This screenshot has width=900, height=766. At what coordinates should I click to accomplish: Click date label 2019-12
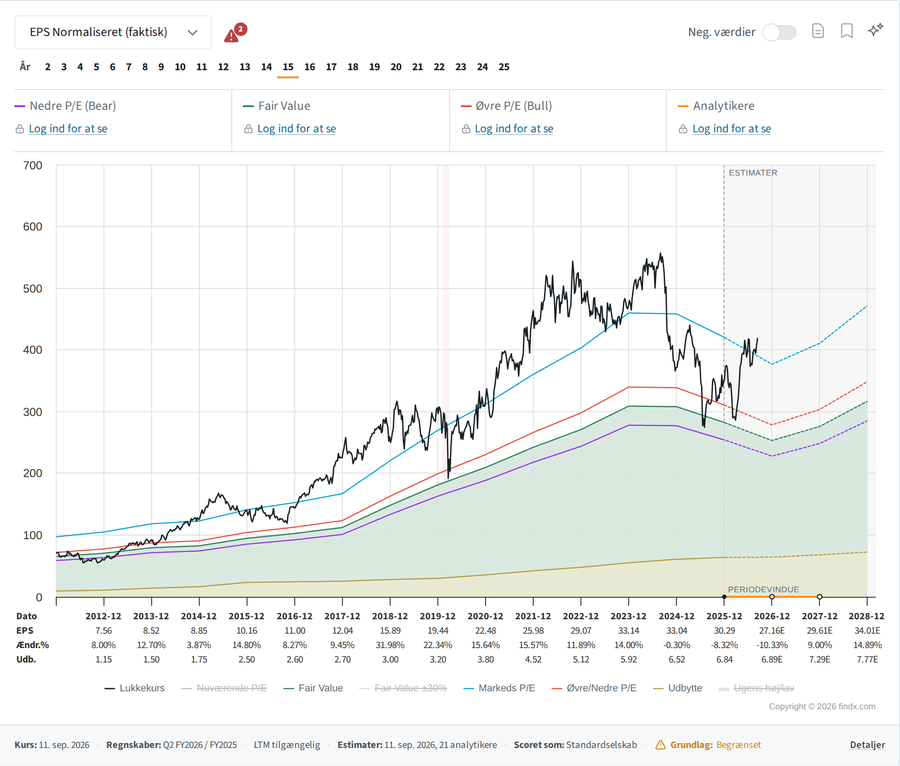point(438,616)
